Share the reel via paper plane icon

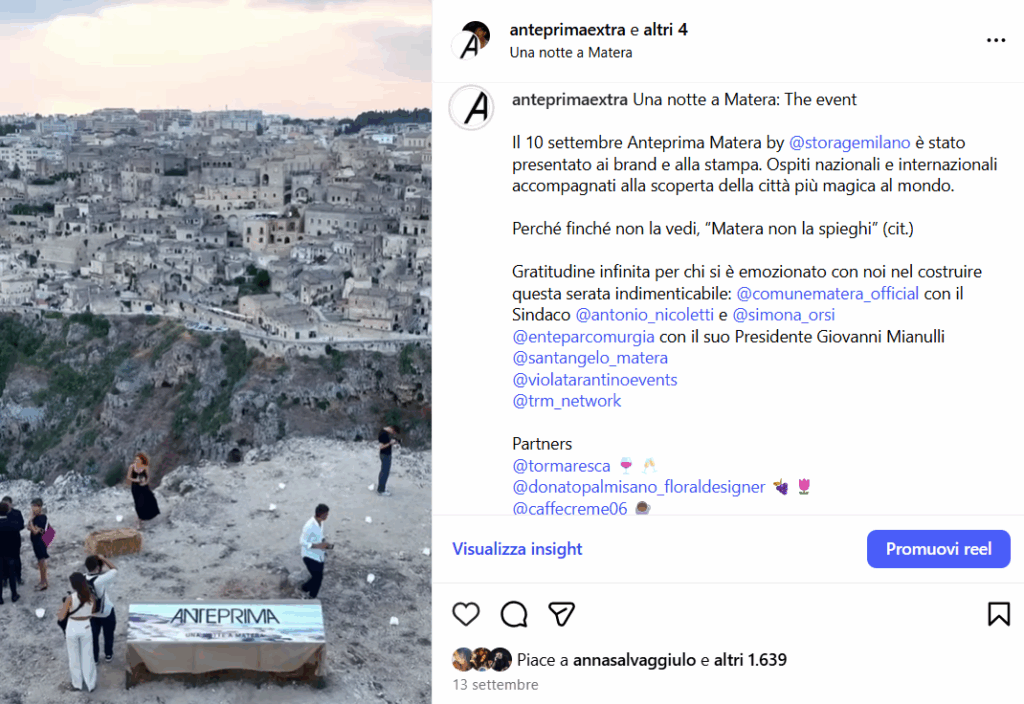[562, 613]
